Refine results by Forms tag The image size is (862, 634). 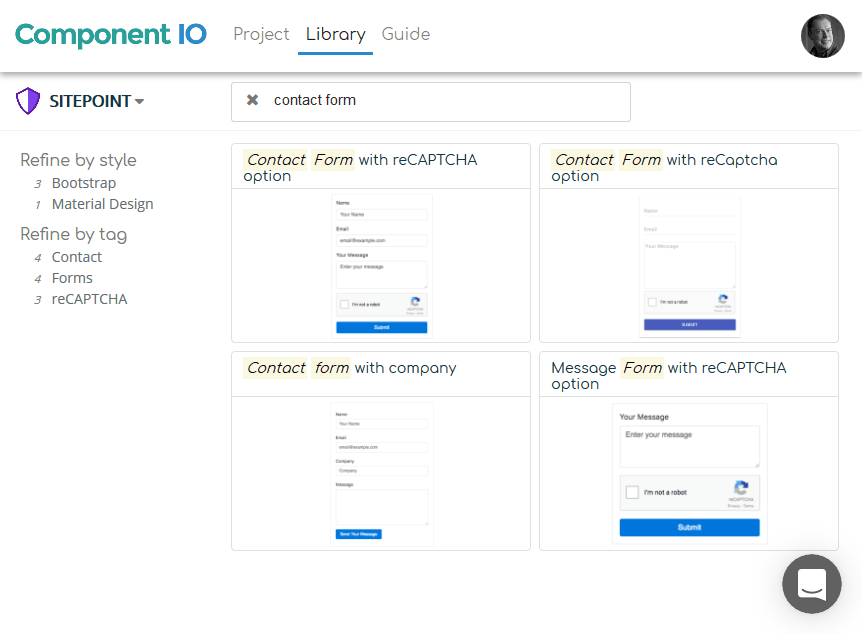[72, 278]
